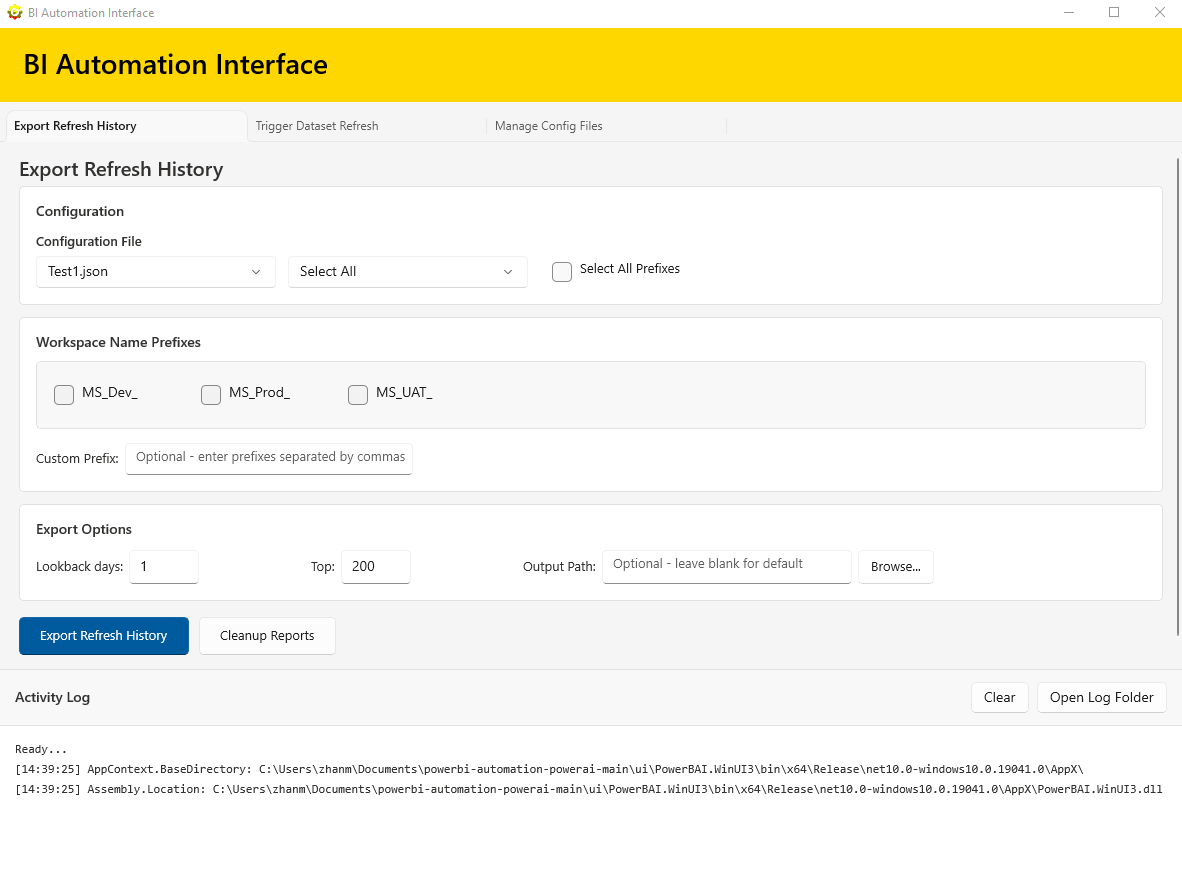Clear the Activity Log
This screenshot has width=1182, height=889.
999,697
